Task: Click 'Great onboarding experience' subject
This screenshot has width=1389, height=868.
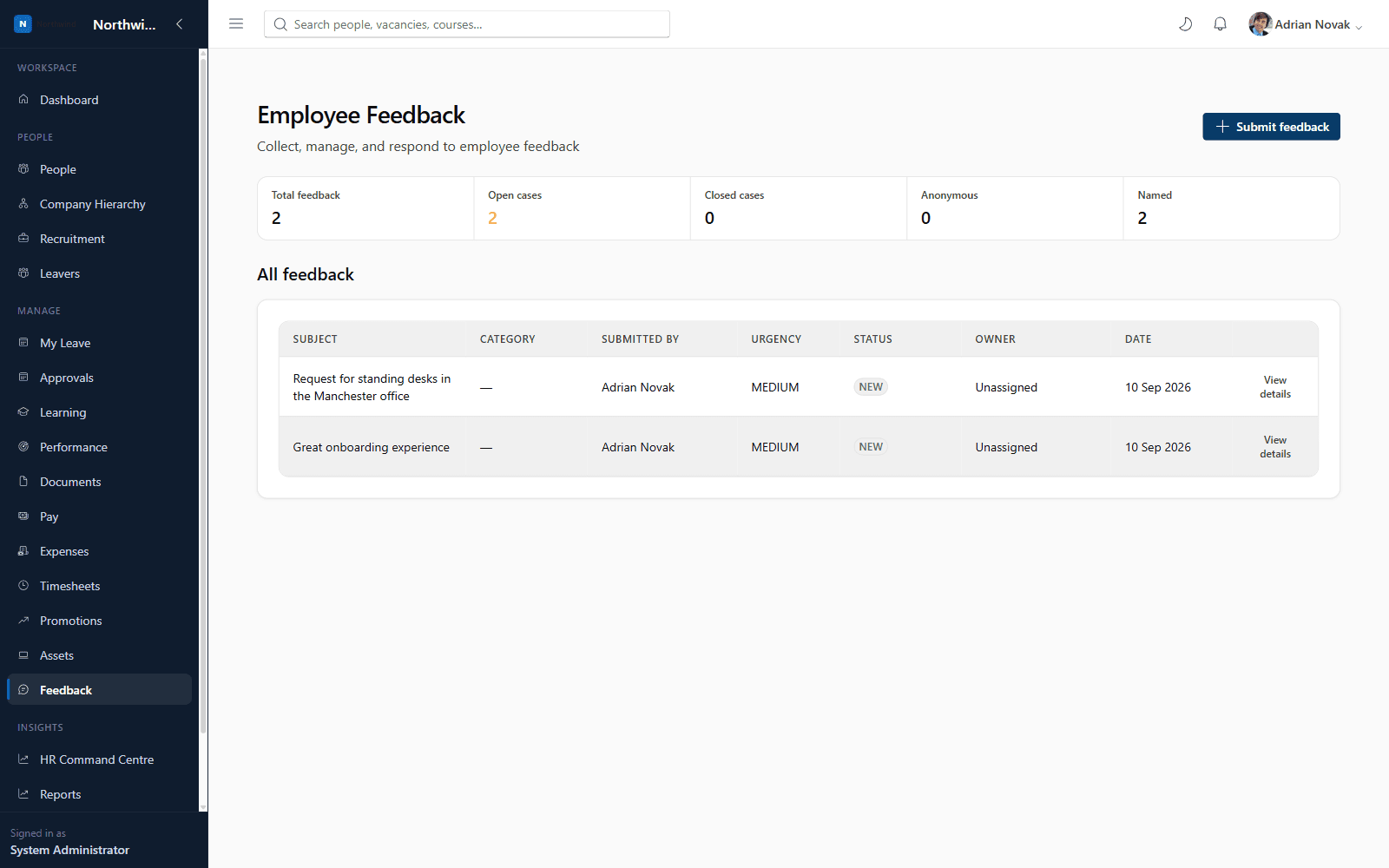Action: pyautogui.click(x=372, y=447)
